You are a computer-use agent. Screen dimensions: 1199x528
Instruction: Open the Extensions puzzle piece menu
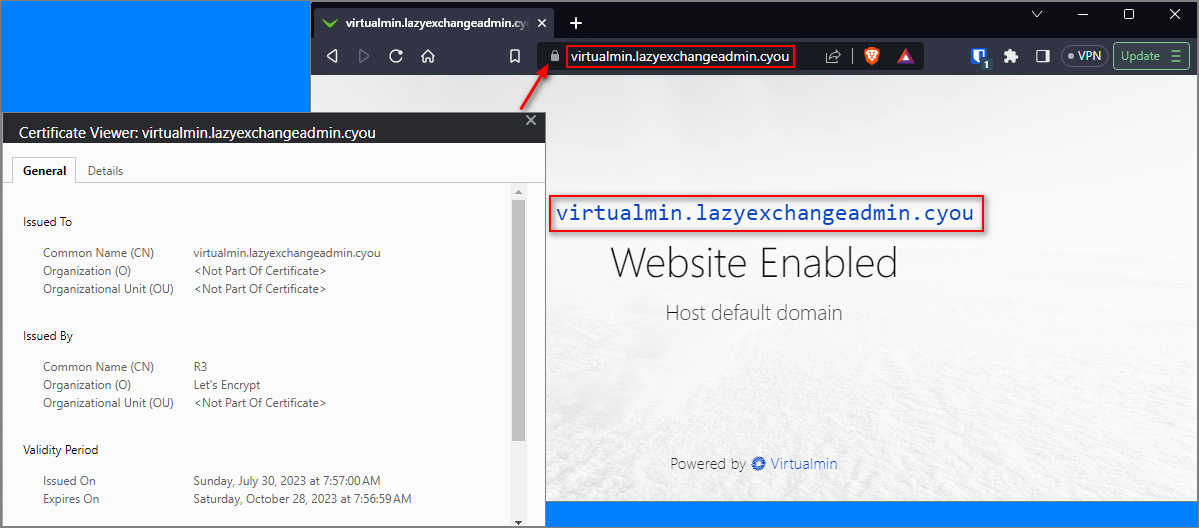[x=1011, y=57]
